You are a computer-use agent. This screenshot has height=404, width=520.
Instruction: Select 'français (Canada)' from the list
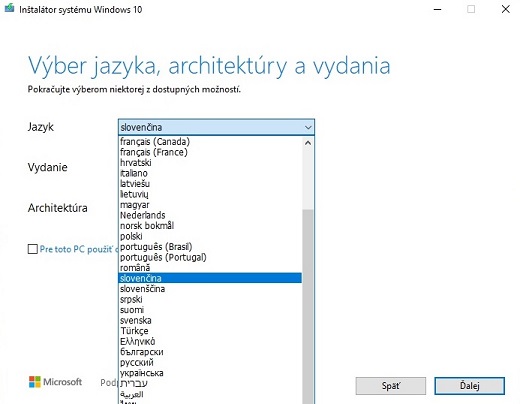pos(210,142)
